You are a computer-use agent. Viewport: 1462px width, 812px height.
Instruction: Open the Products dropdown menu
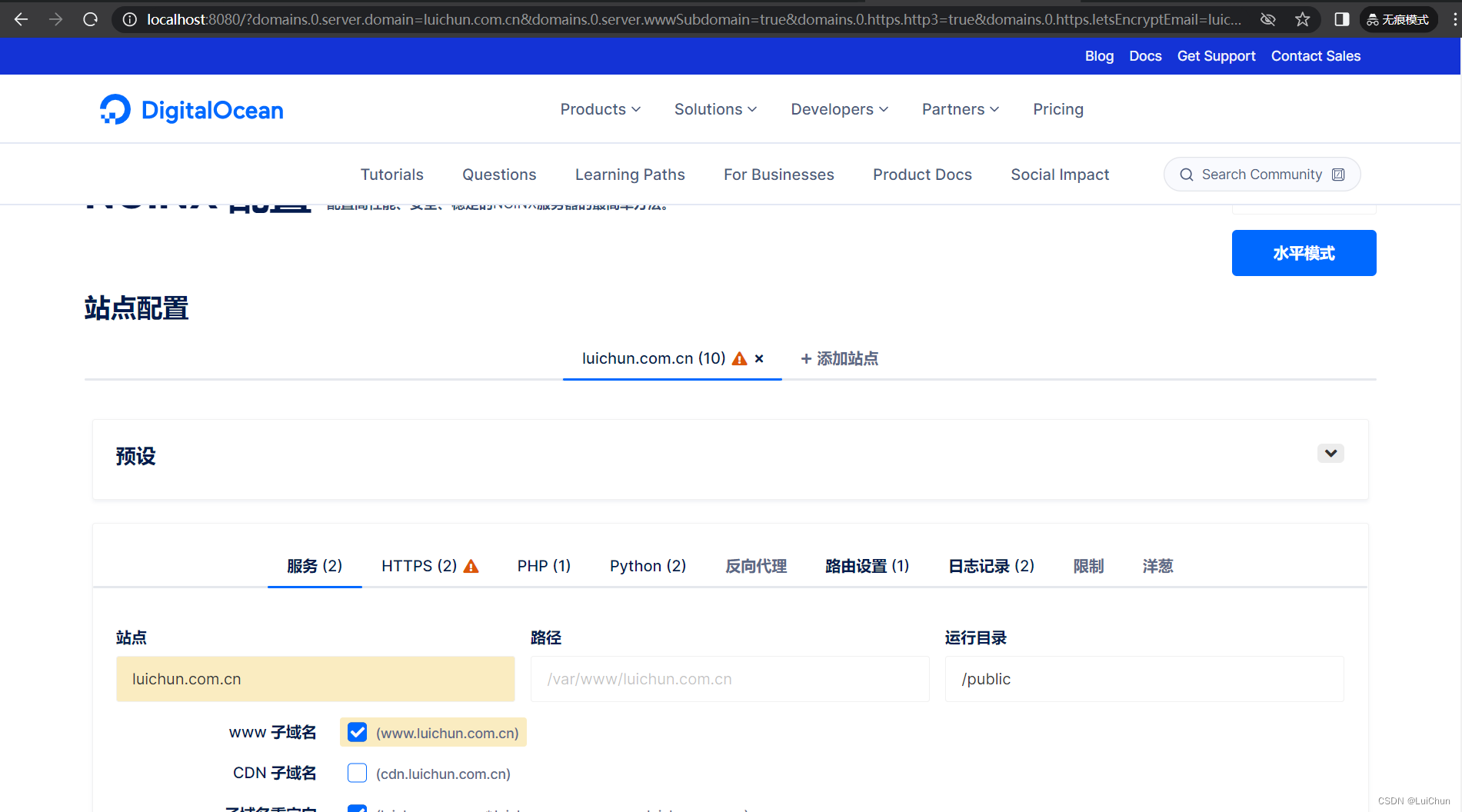[x=601, y=109]
